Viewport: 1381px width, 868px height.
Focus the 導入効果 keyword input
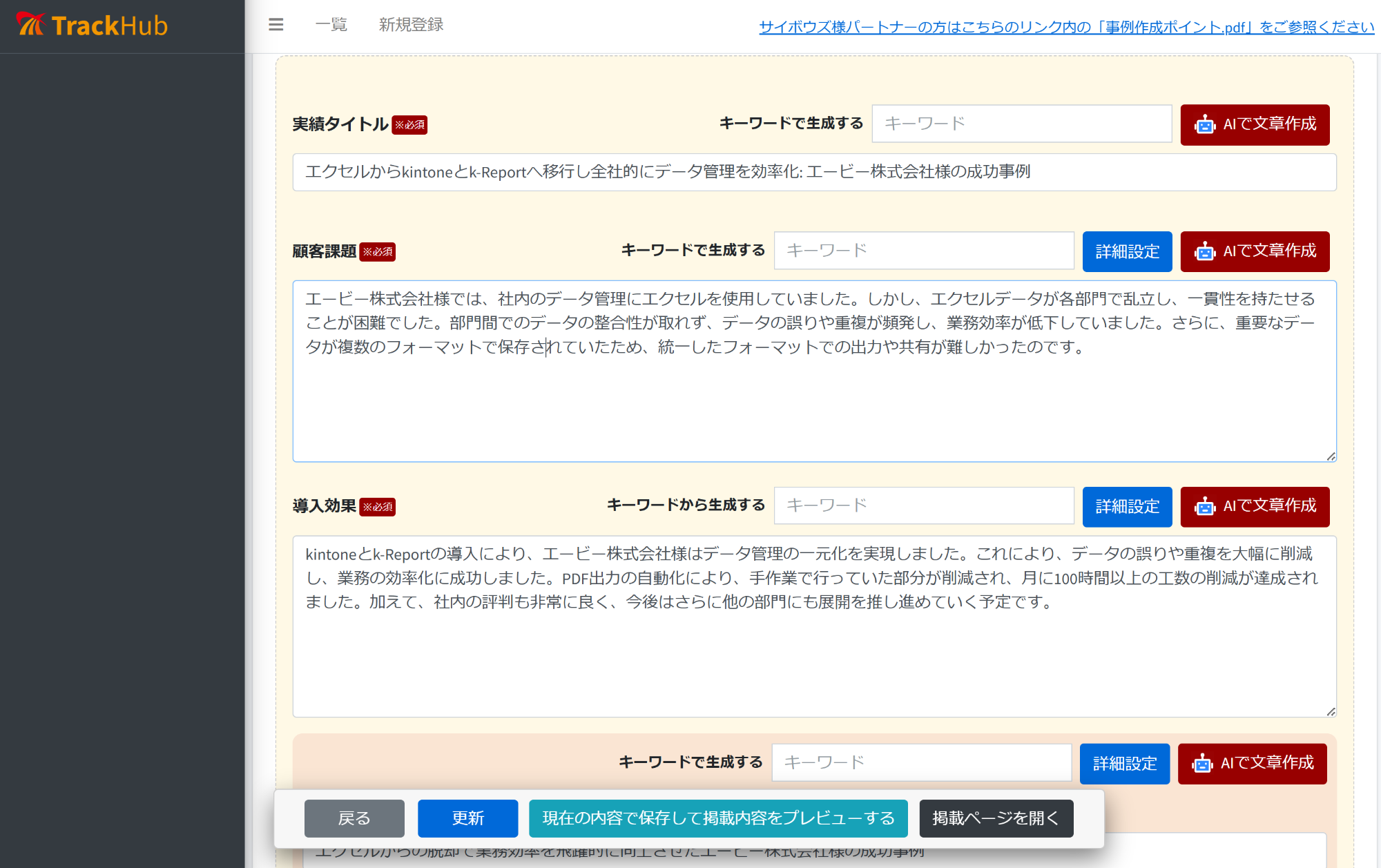tap(923, 505)
